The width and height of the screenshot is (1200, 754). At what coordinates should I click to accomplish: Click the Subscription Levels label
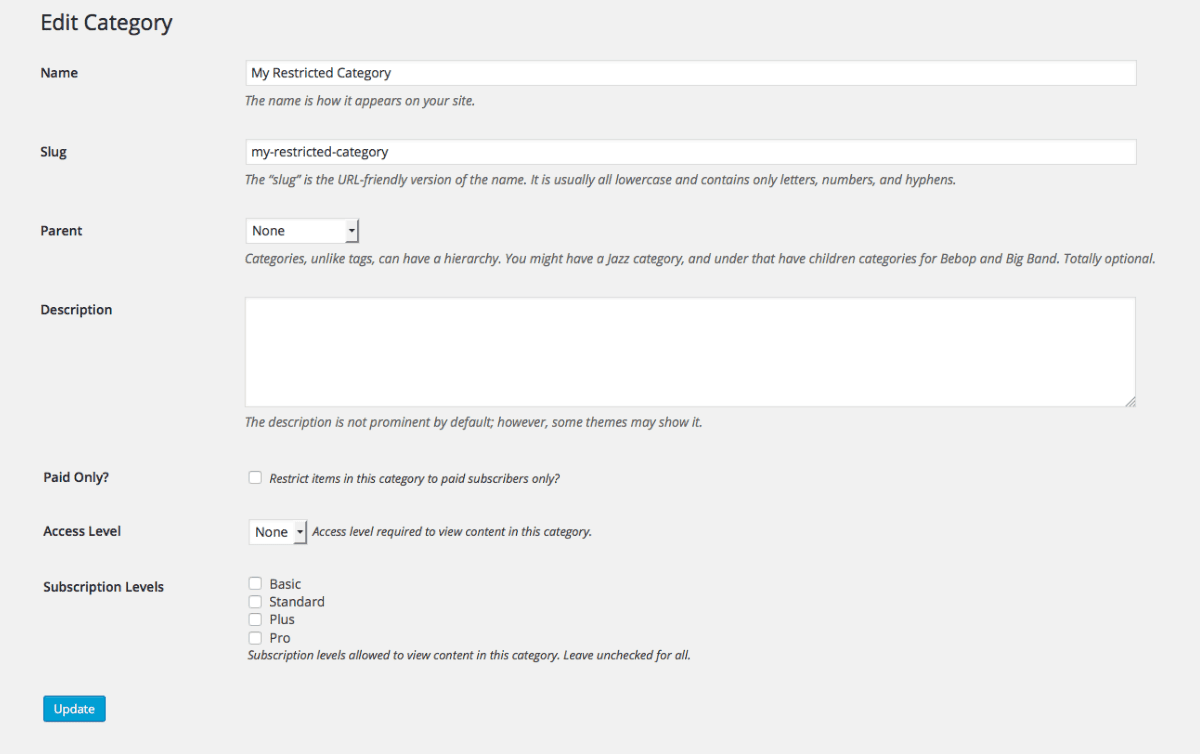[x=103, y=587]
